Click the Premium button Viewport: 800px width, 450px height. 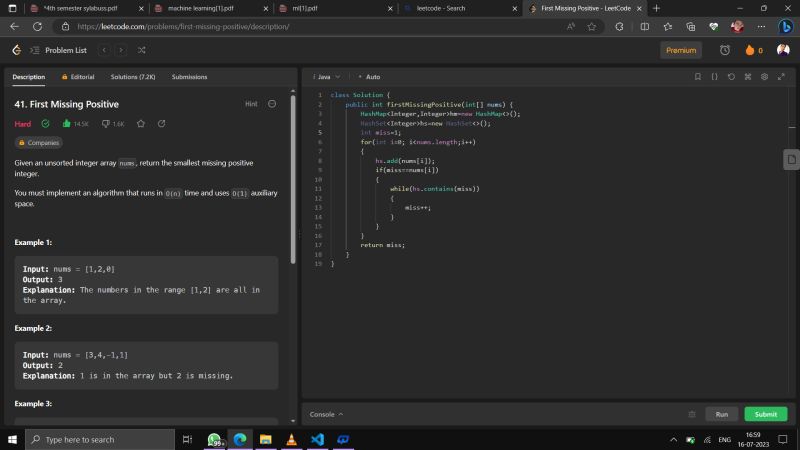point(681,50)
